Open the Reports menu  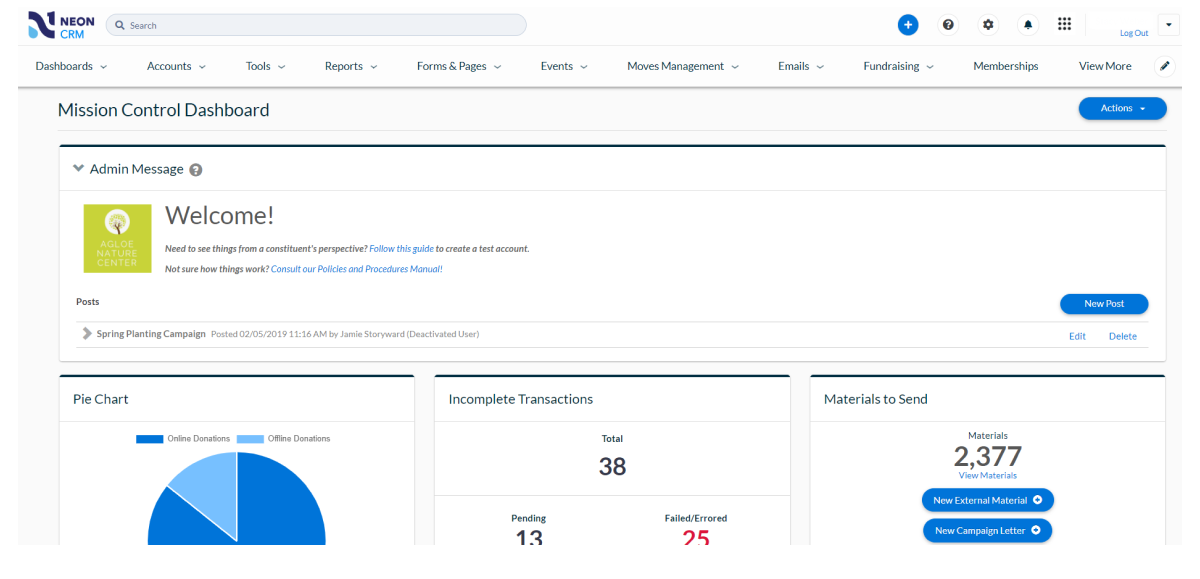click(x=351, y=66)
